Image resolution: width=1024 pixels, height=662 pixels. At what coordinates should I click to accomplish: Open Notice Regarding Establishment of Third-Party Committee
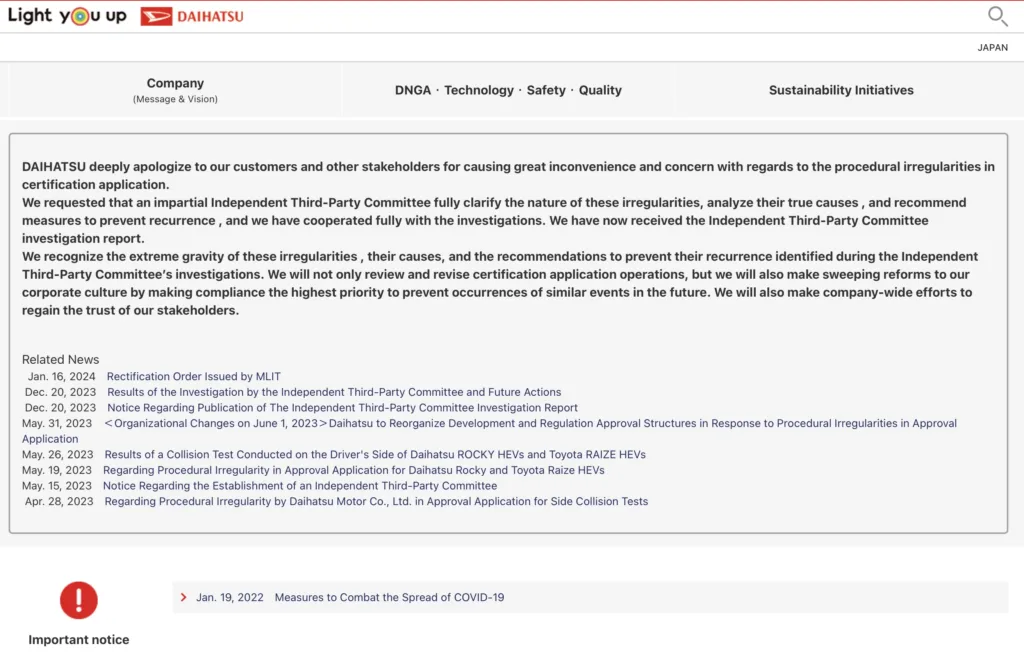(300, 486)
